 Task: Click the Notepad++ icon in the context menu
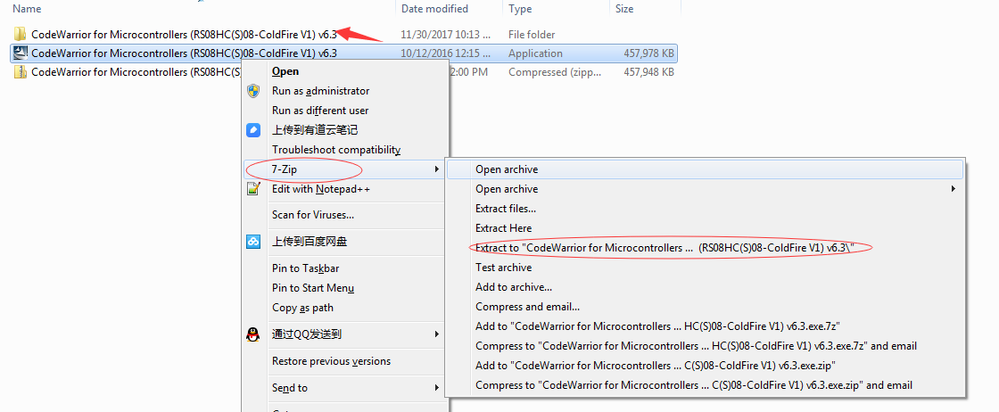[254, 189]
